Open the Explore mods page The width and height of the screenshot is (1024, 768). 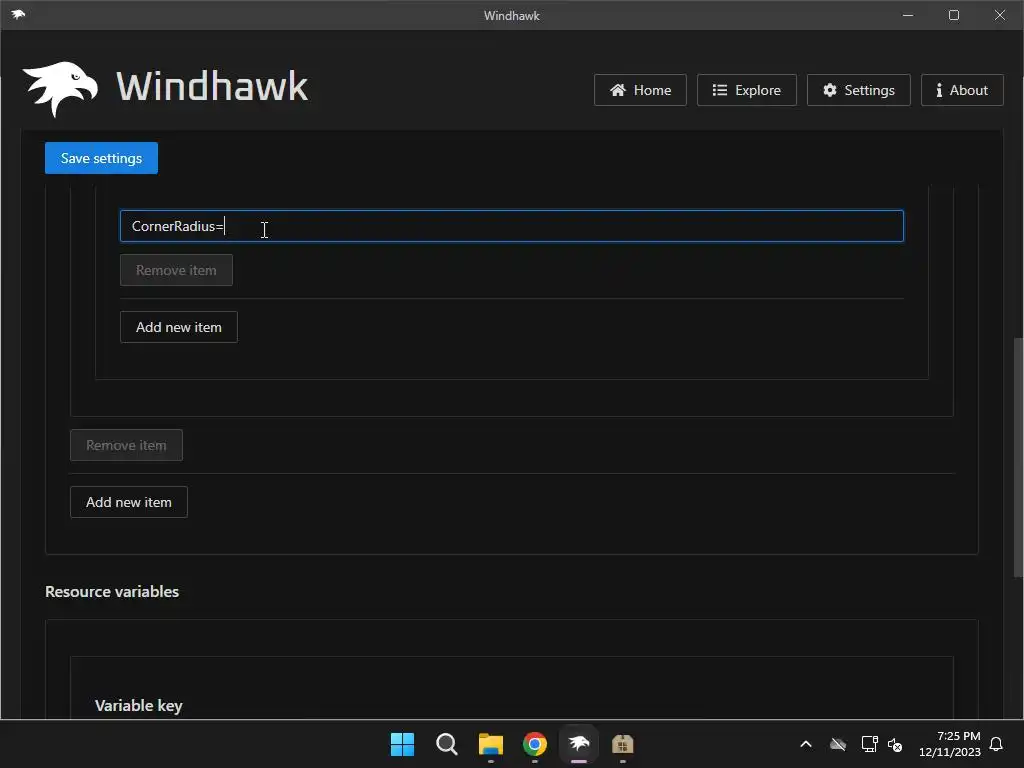[746, 90]
